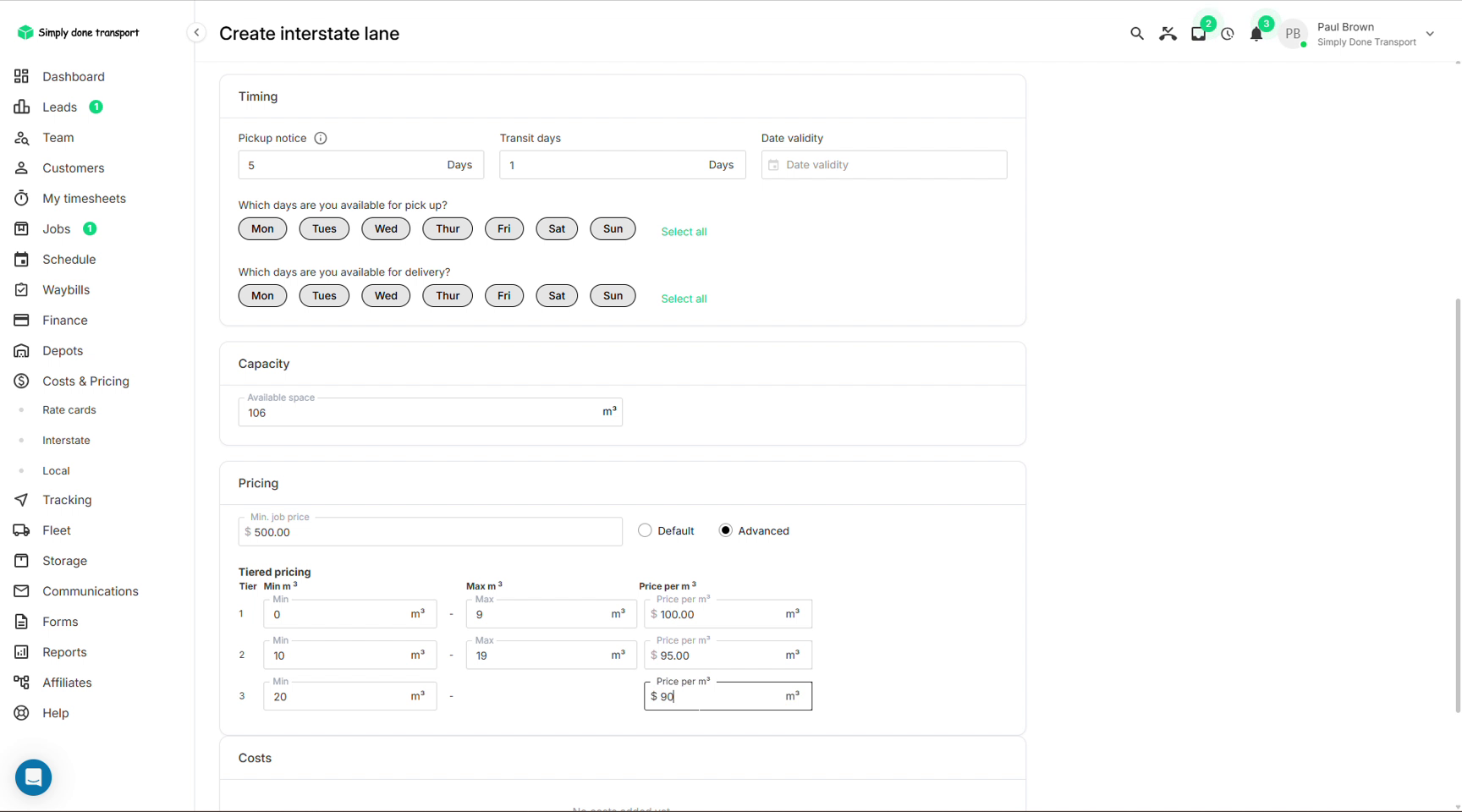This screenshot has width=1462, height=812.
Task: Click the Pickup notice input field
Action: point(361,165)
